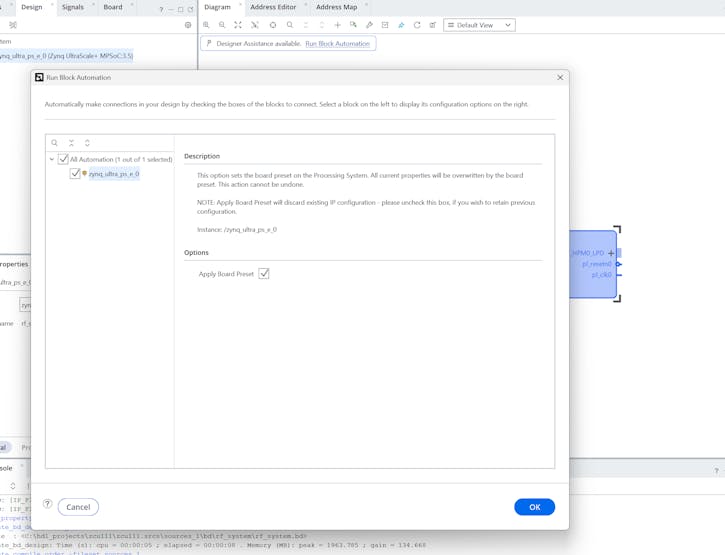Click the zoom in icon in Diagram toolbar
The width and height of the screenshot is (725, 555).
tap(206, 25)
